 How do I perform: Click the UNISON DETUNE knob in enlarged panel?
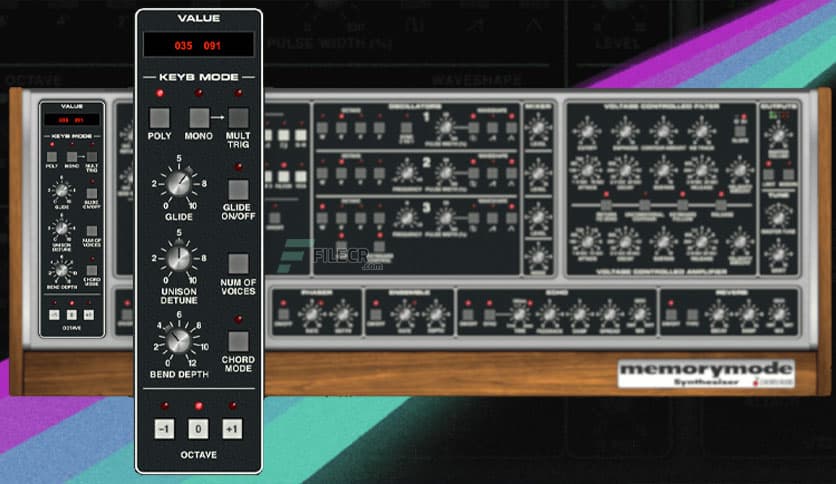(x=179, y=259)
